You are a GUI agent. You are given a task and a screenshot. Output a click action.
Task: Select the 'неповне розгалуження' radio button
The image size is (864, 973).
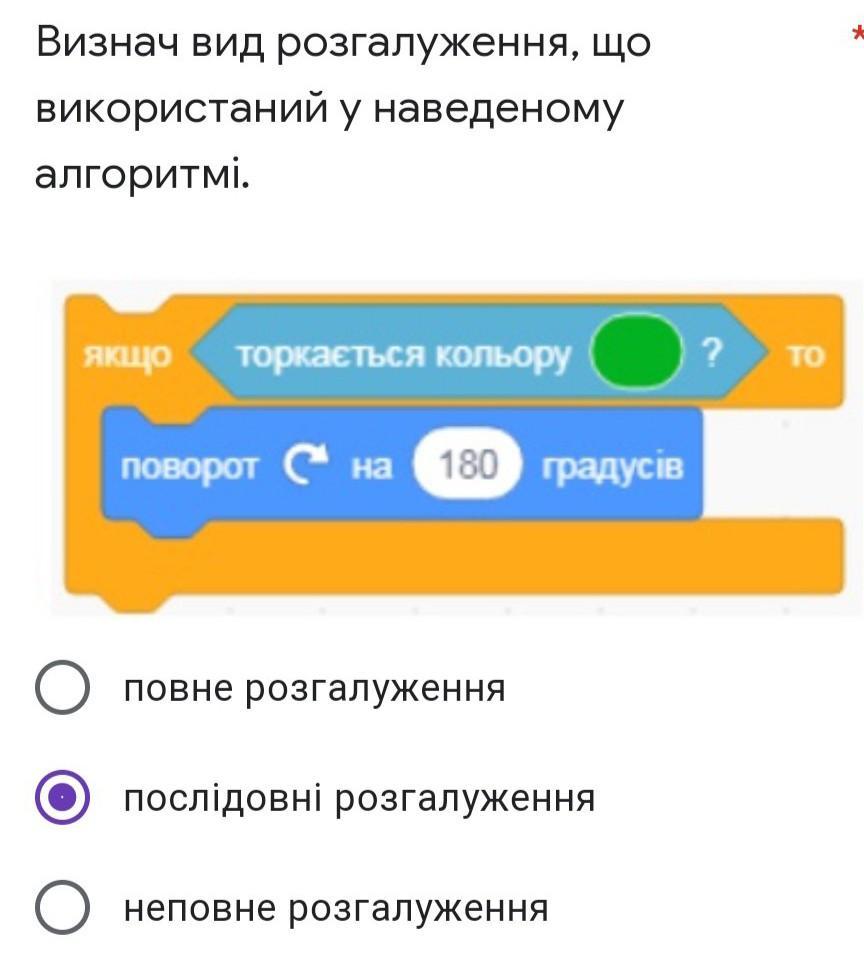click(62, 907)
